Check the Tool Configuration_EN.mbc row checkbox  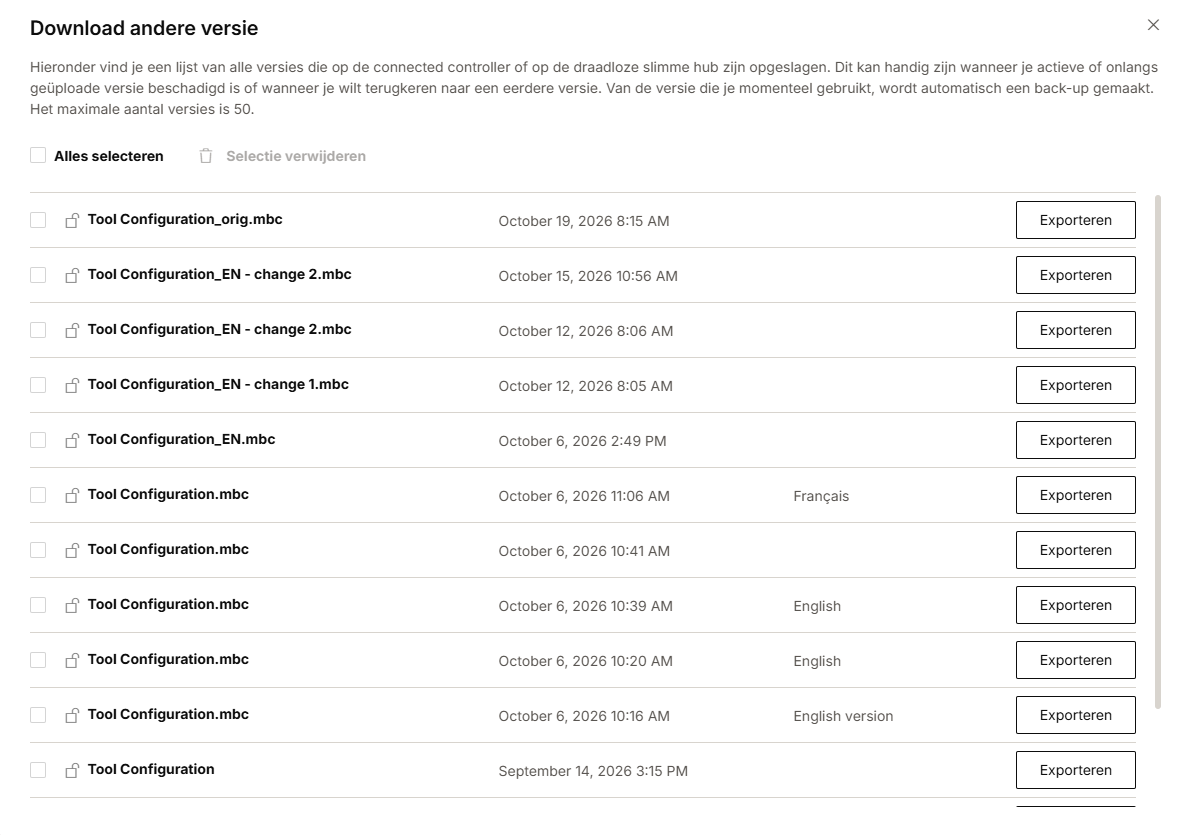coord(38,440)
